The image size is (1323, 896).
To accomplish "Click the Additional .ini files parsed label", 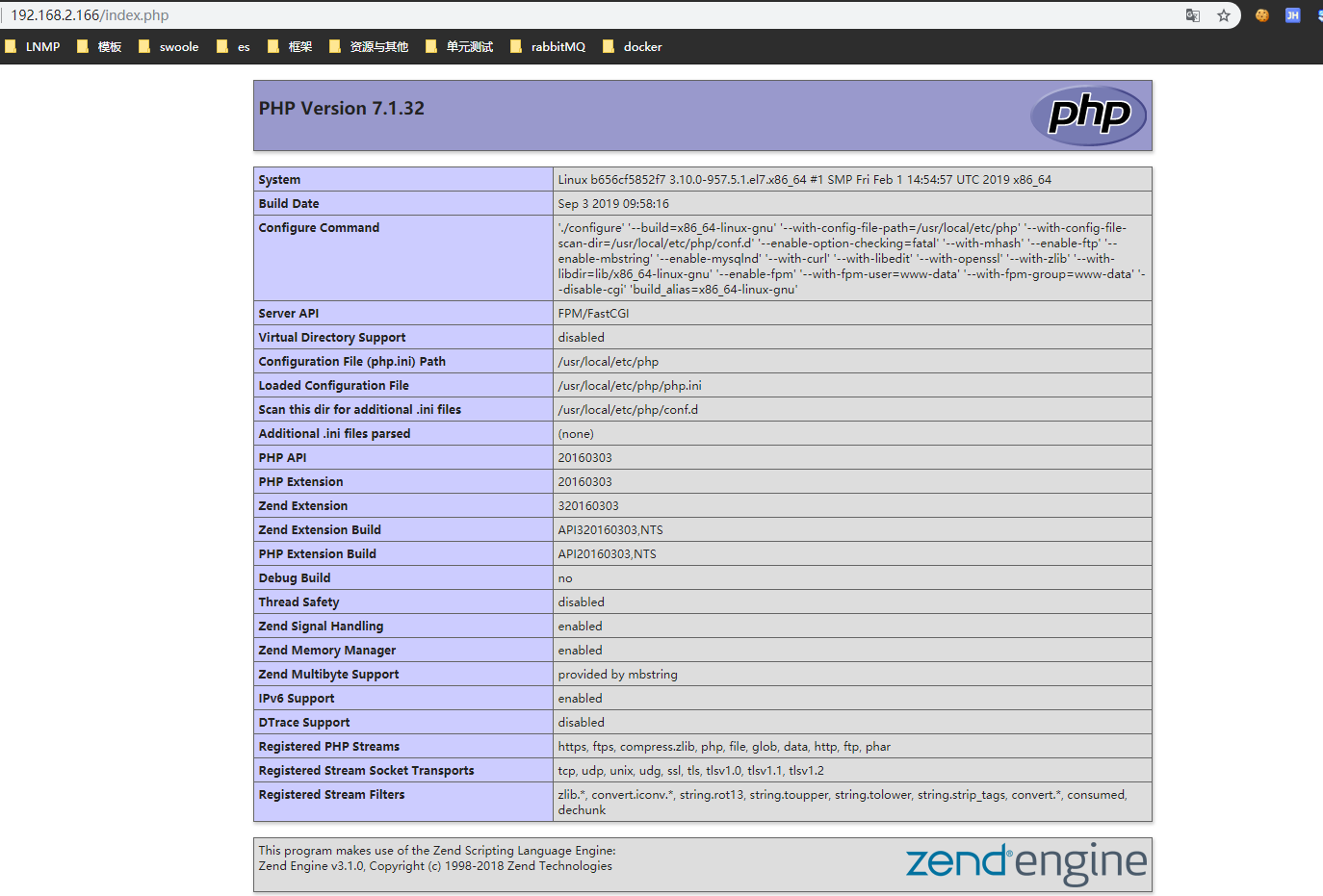I will [334, 434].
